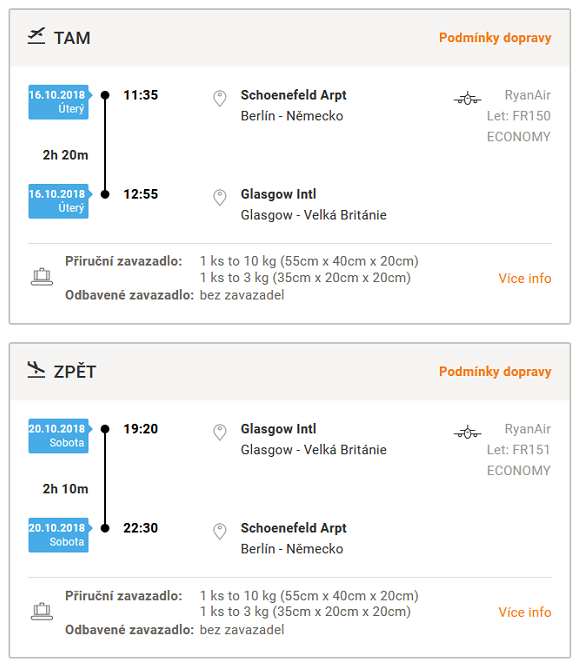Open Podmínky dopravy for the return flight
The width and height of the screenshot is (576, 667).
pyautogui.click(x=495, y=371)
